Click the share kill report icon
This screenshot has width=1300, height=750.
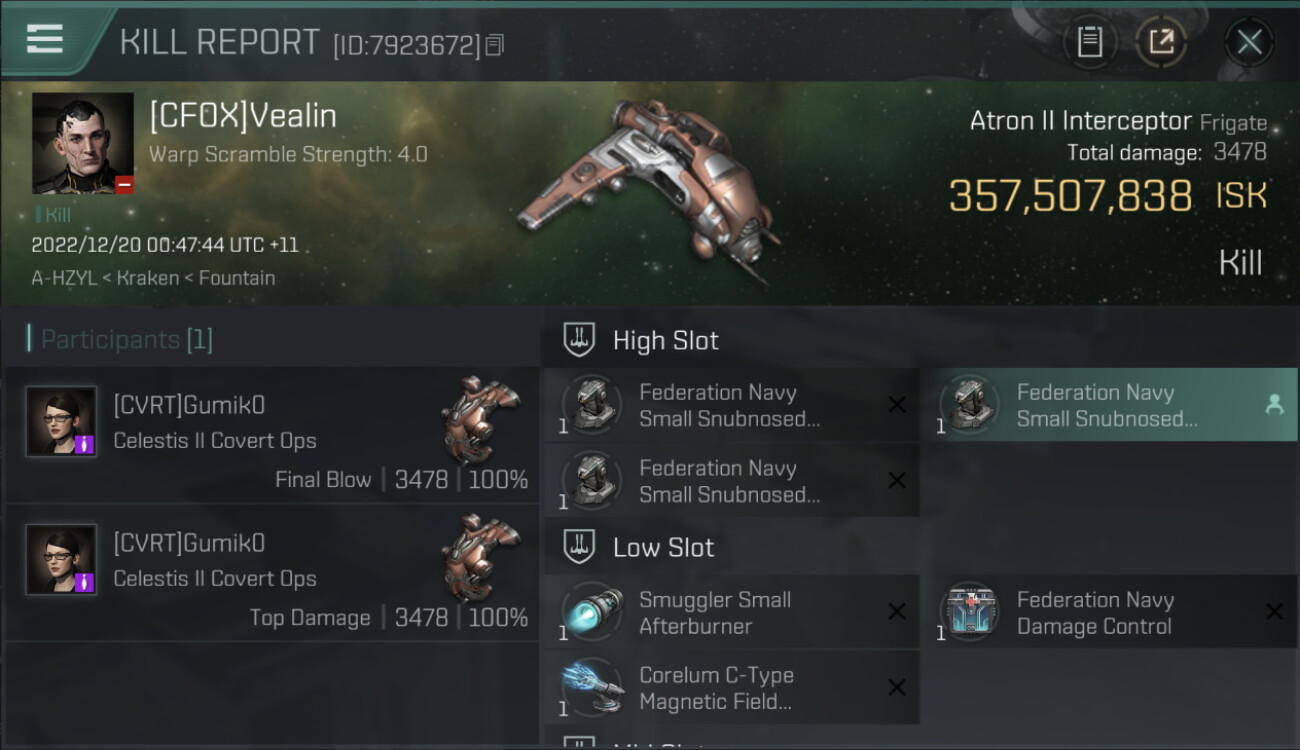pos(1161,42)
